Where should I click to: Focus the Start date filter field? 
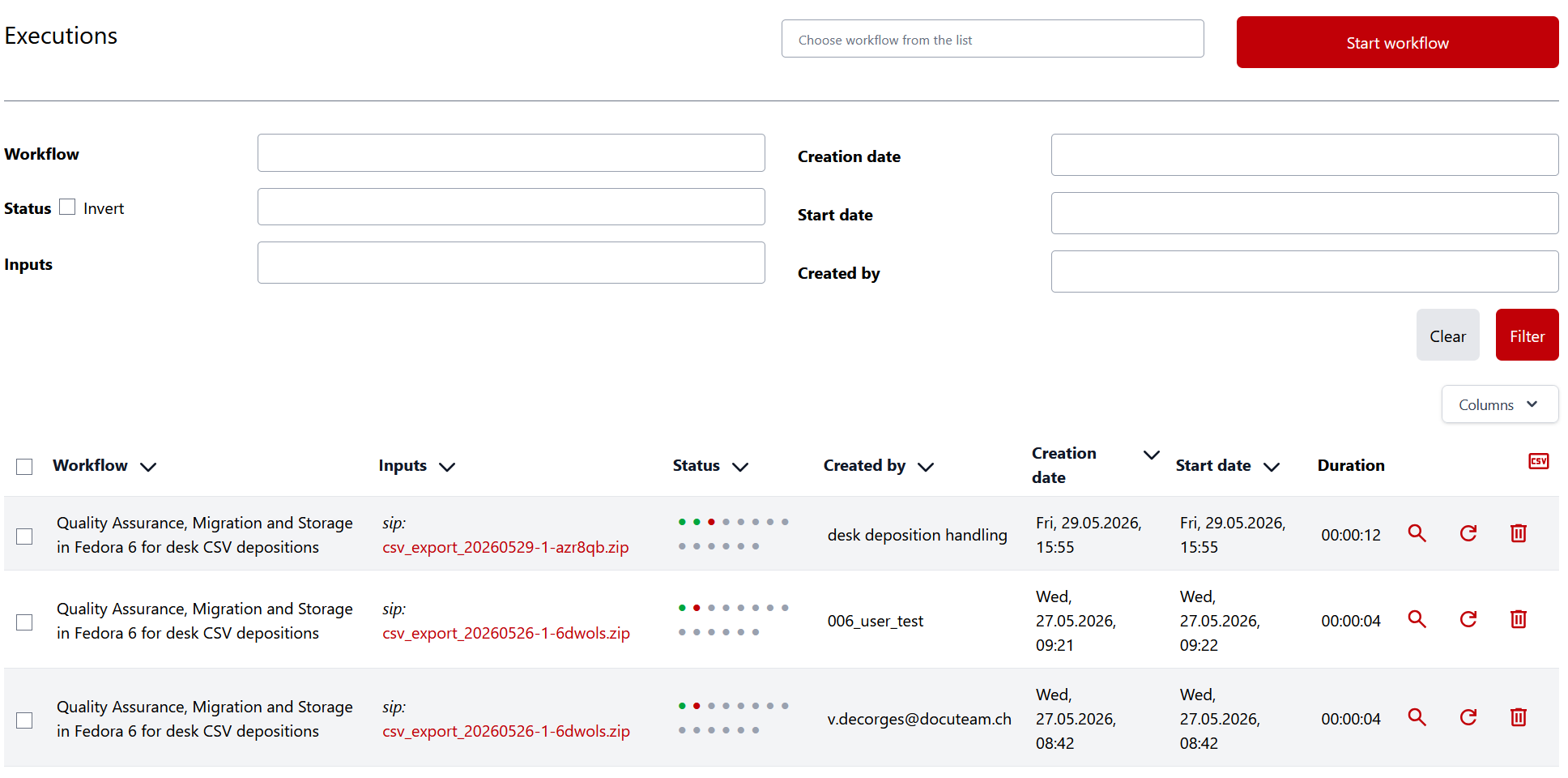[x=1305, y=213]
